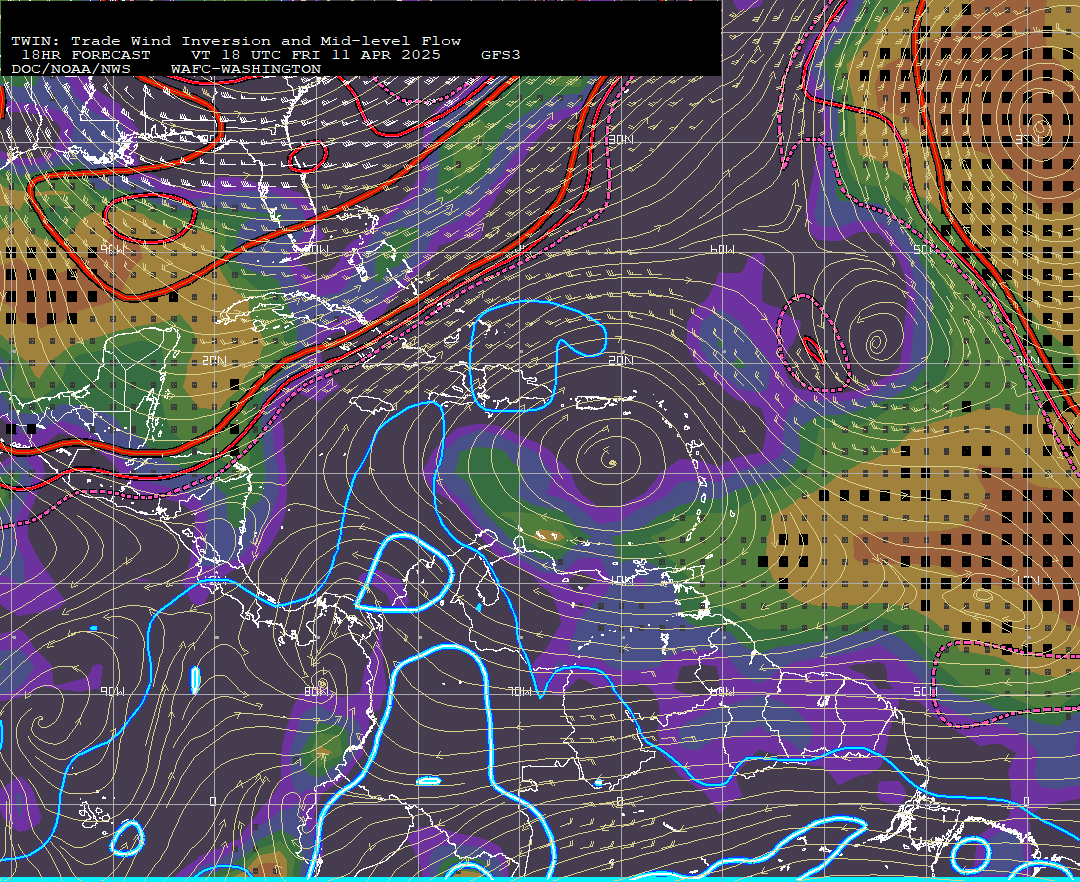Click the '60W' label on the 25N line
The height and width of the screenshot is (882, 1080).
(x=723, y=249)
